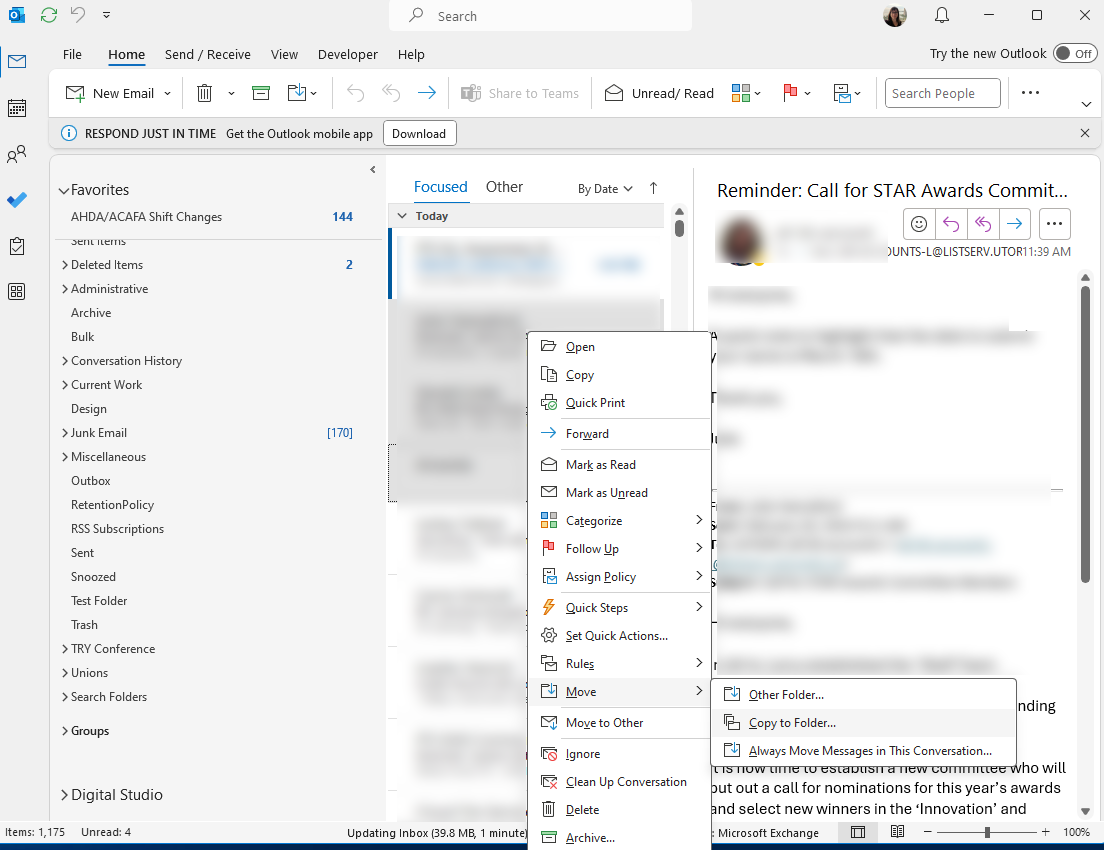Viewport: 1104px width, 850px height.
Task: Open the People contacts icon
Action: (x=17, y=155)
